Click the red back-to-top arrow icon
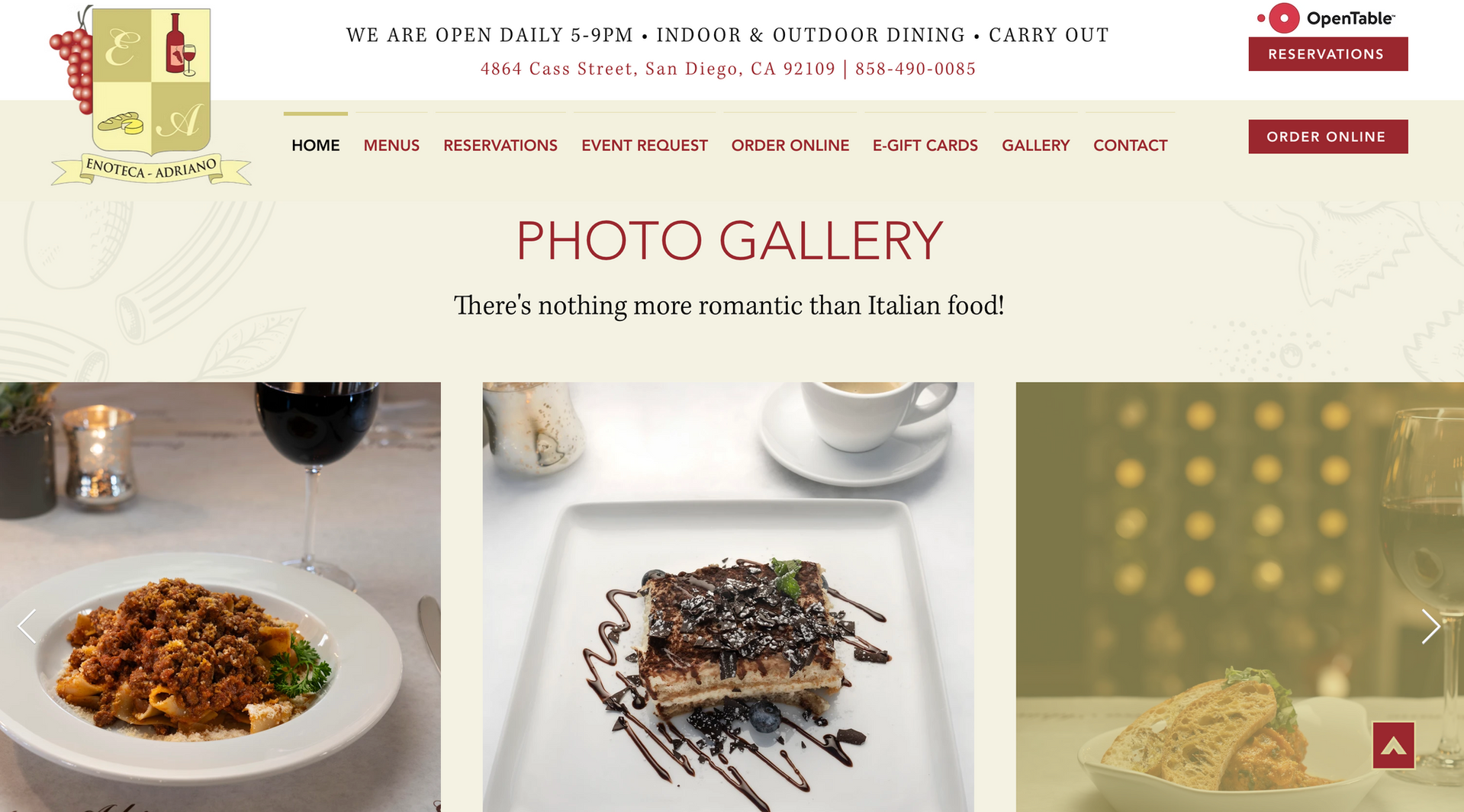This screenshot has height=812, width=1464. [1394, 745]
